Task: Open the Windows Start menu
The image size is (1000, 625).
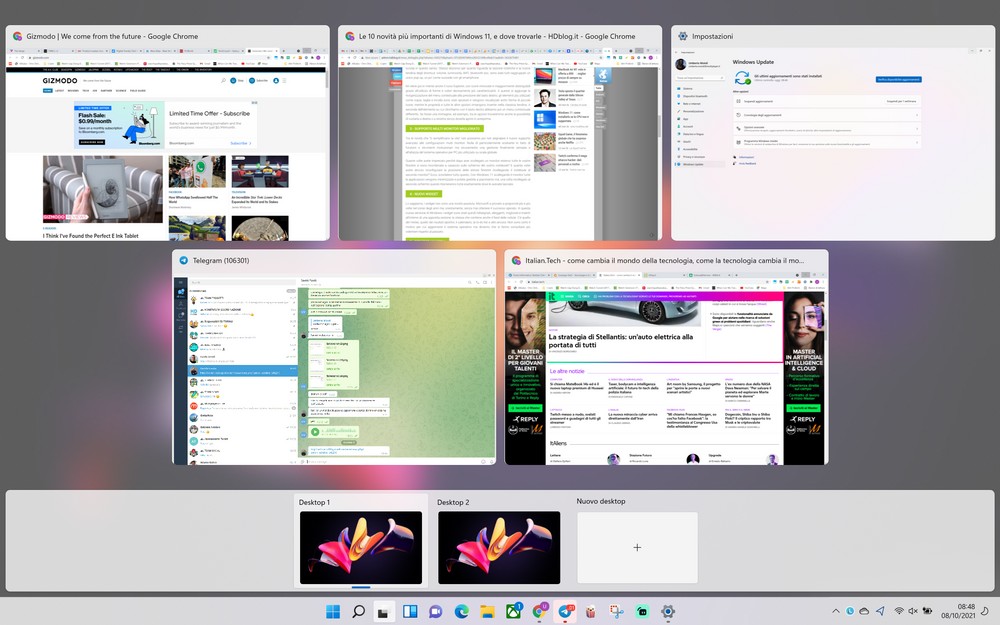Action: click(x=332, y=611)
